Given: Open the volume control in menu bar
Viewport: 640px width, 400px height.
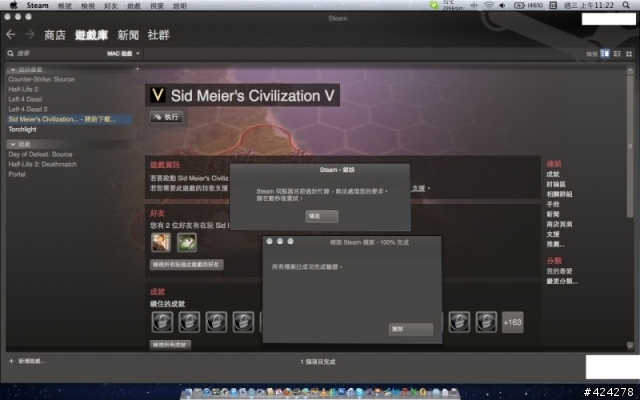Looking at the screenshot, I should [502, 5].
